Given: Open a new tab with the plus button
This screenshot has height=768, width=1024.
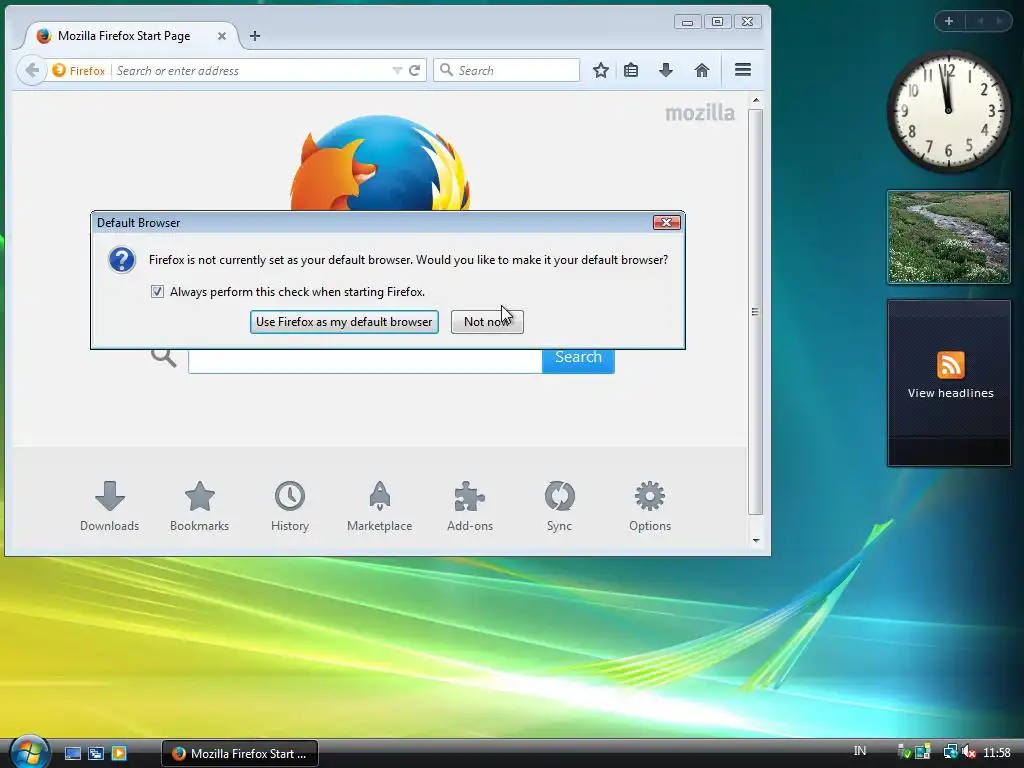Looking at the screenshot, I should pos(255,36).
